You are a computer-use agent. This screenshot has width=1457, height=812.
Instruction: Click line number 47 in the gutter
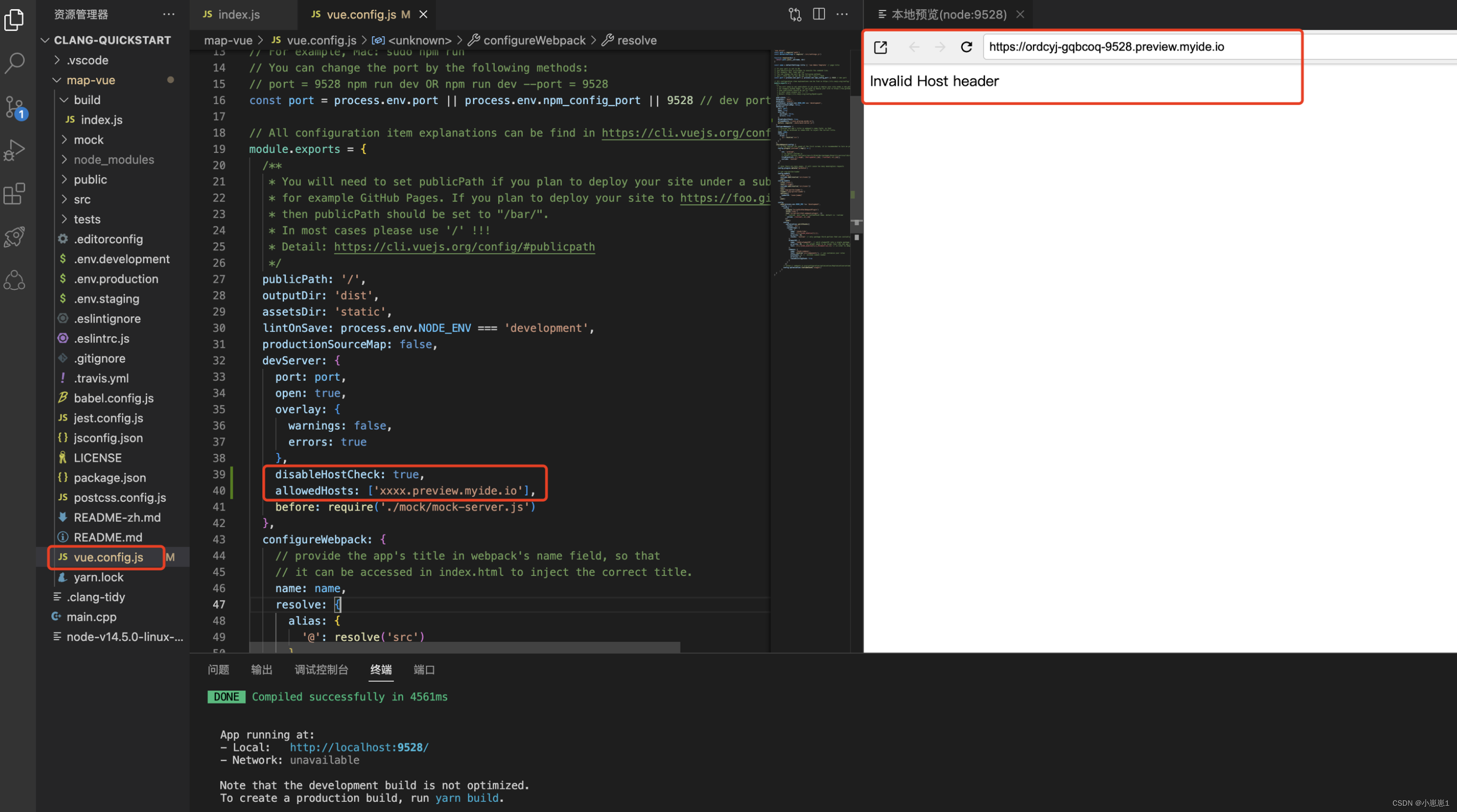coord(219,604)
